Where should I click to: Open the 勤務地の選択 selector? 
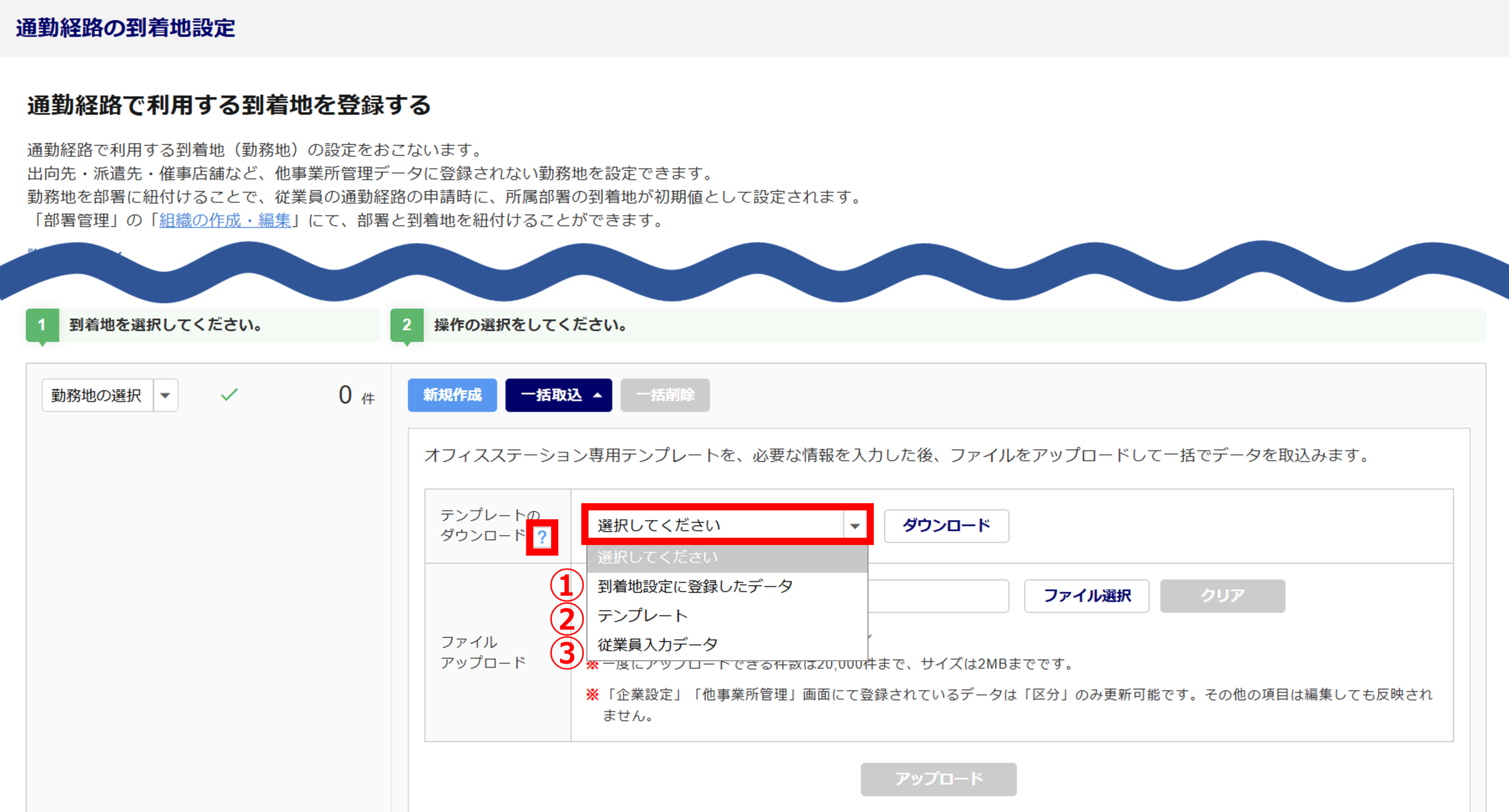(98, 395)
